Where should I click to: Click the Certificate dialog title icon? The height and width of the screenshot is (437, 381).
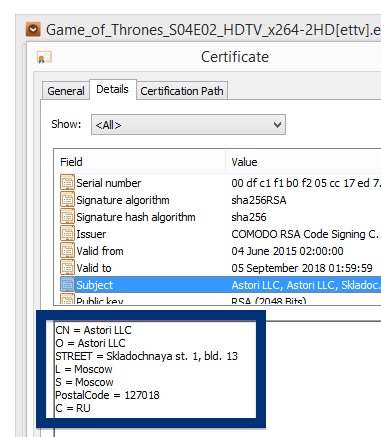click(x=44, y=57)
